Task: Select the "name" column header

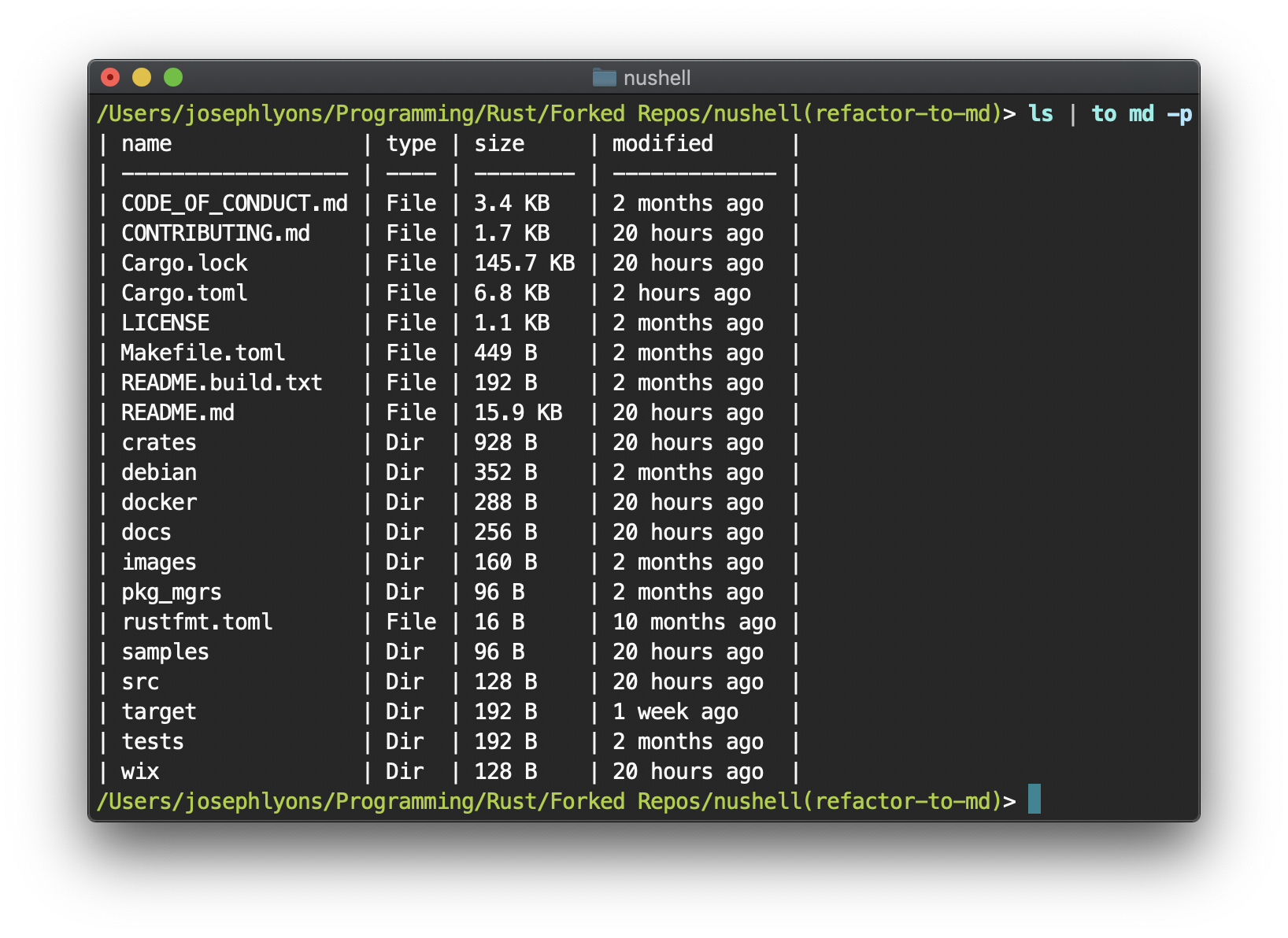Action: [x=146, y=144]
